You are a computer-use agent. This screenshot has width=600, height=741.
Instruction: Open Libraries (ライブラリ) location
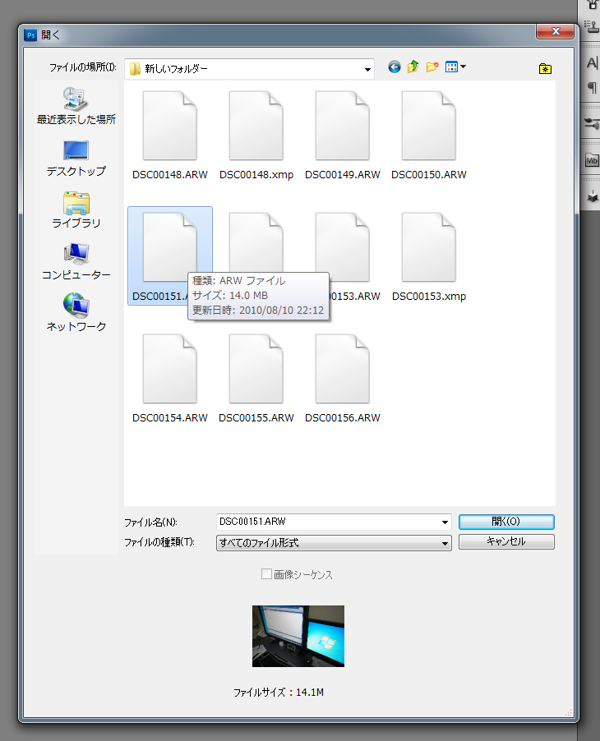point(76,210)
